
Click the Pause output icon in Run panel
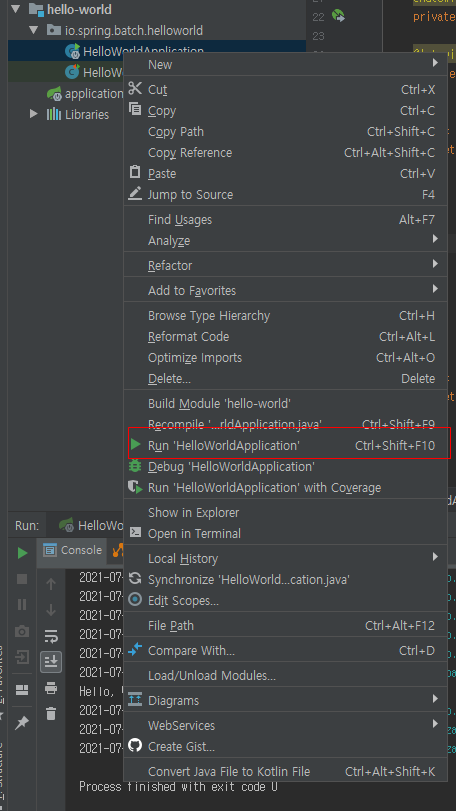pyautogui.click(x=22, y=605)
